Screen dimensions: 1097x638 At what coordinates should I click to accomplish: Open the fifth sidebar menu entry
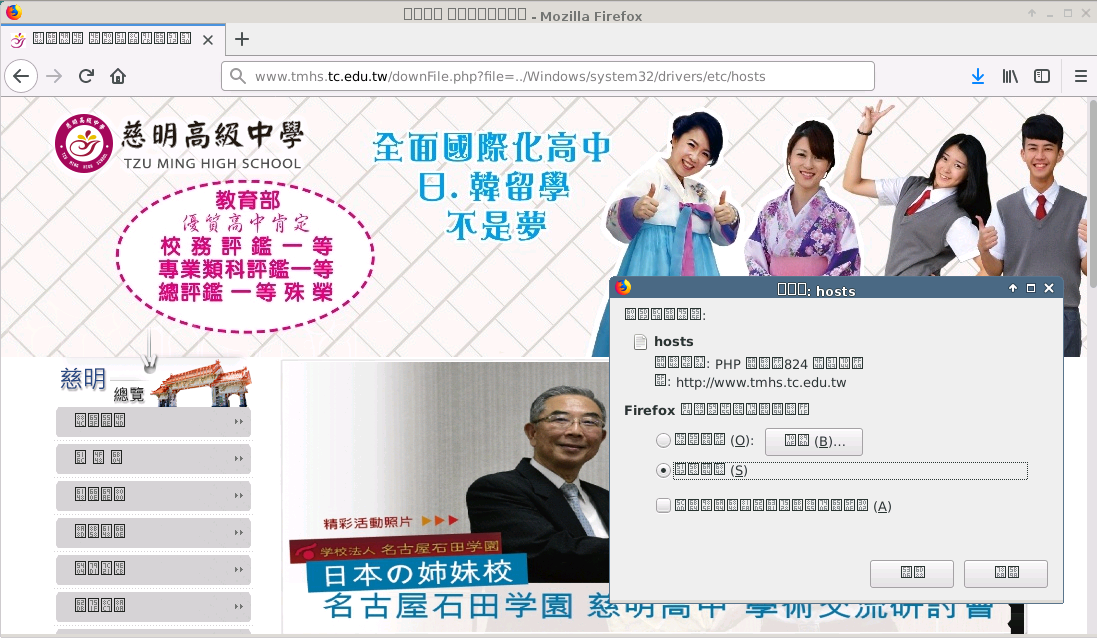click(x=153, y=570)
